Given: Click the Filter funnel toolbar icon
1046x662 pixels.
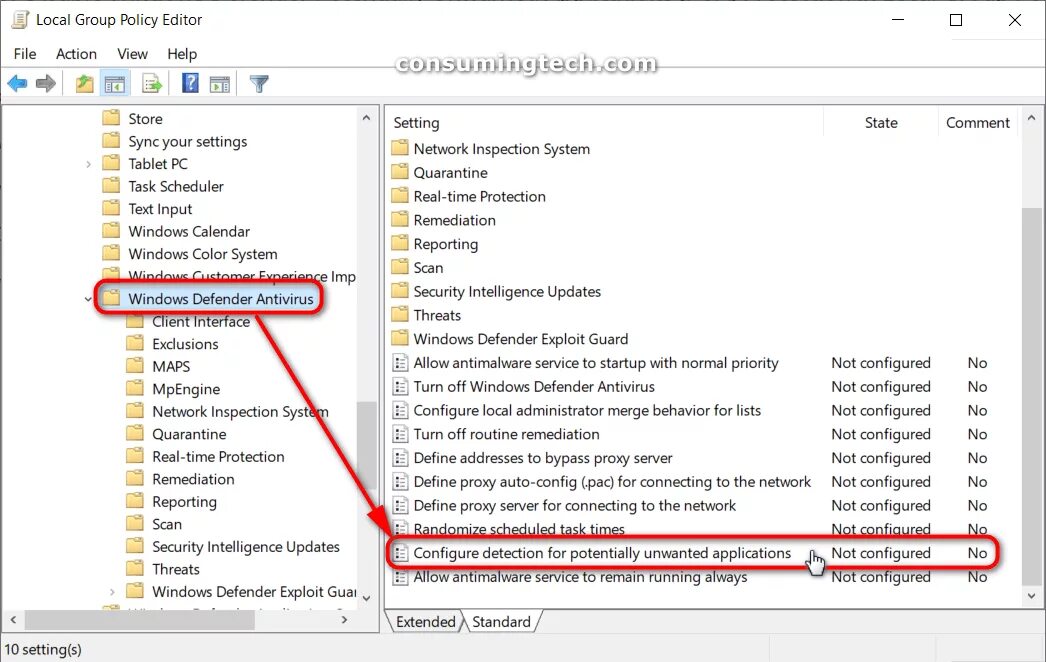Looking at the screenshot, I should (259, 84).
